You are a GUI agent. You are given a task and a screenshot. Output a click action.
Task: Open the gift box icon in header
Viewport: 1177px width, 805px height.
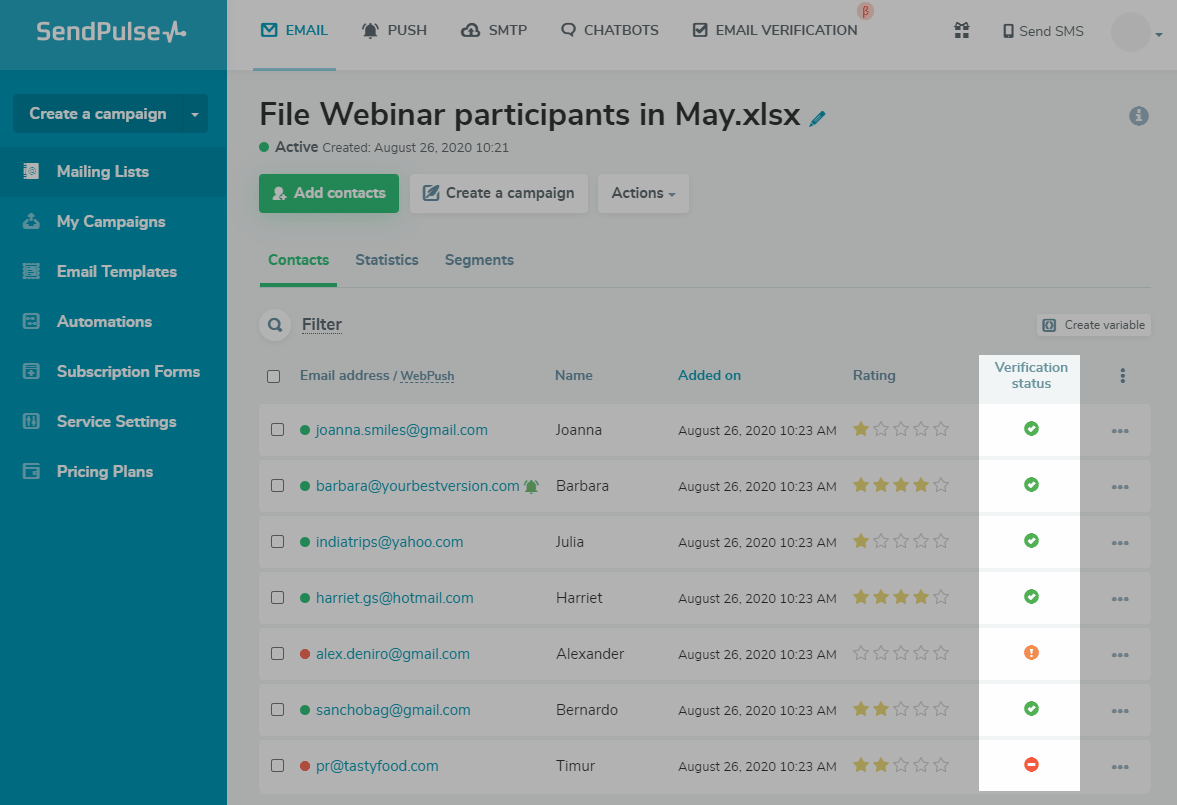tap(962, 31)
